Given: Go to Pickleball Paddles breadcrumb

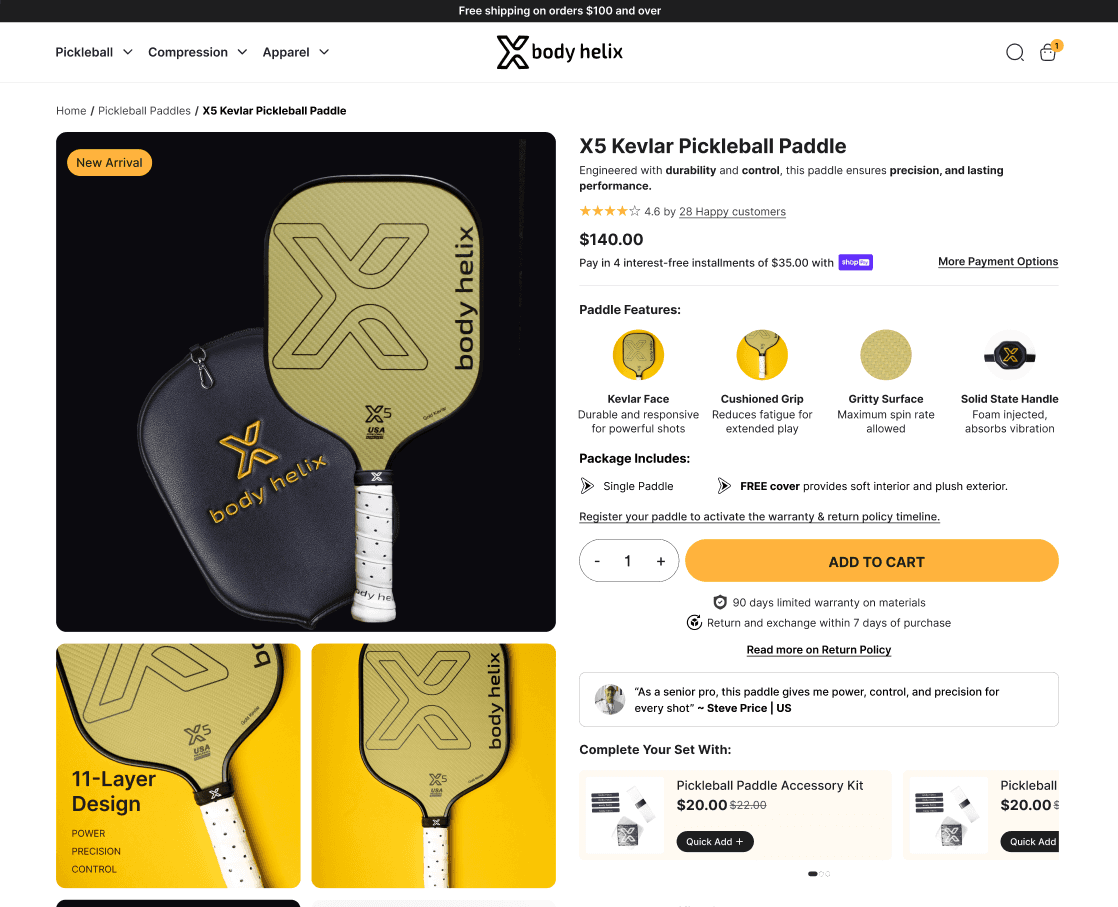Looking at the screenshot, I should [144, 111].
